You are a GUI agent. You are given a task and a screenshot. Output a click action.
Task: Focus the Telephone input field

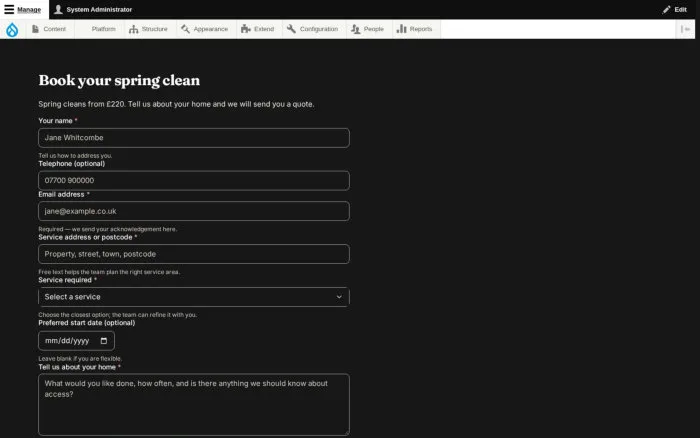(194, 181)
